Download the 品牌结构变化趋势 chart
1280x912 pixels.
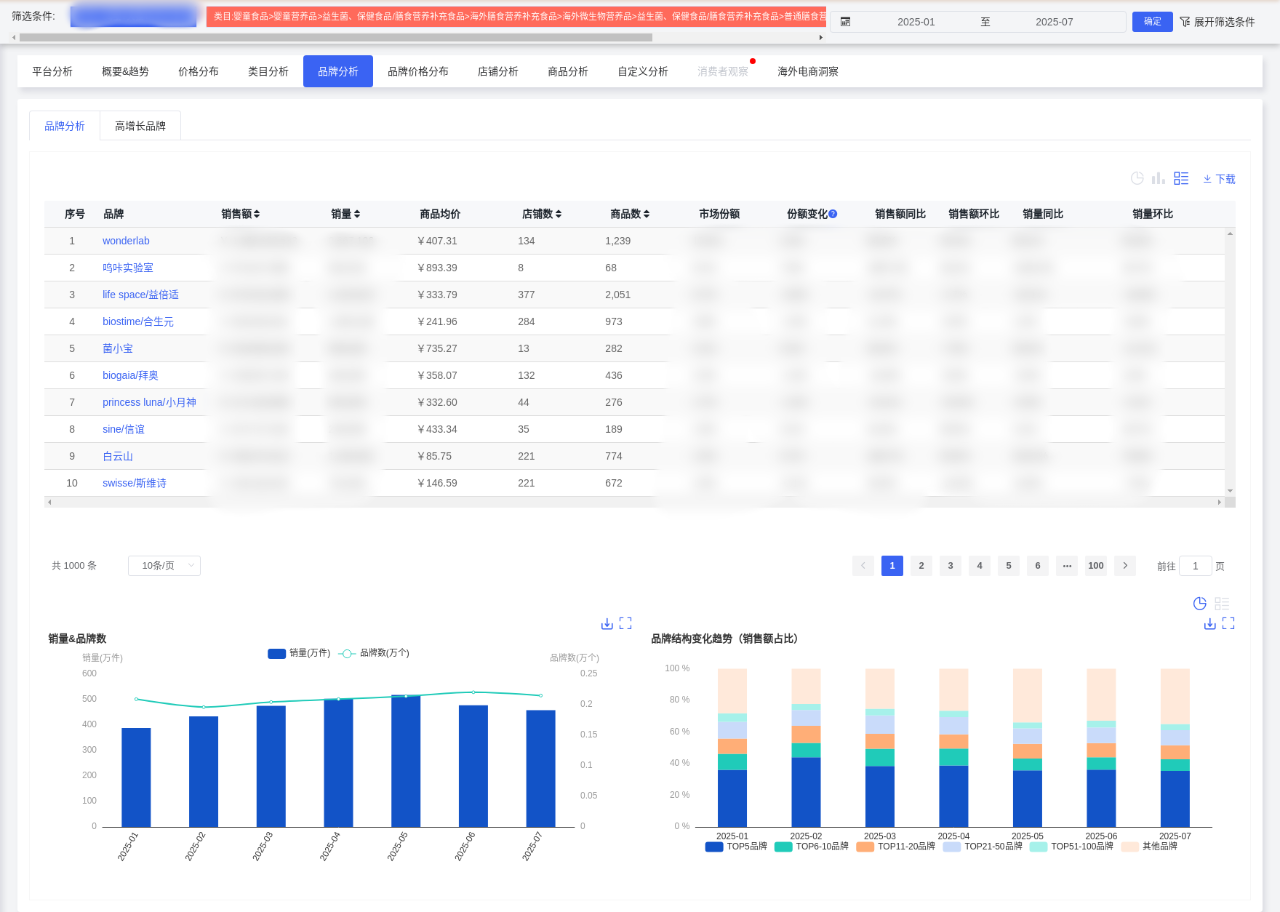click(1210, 623)
